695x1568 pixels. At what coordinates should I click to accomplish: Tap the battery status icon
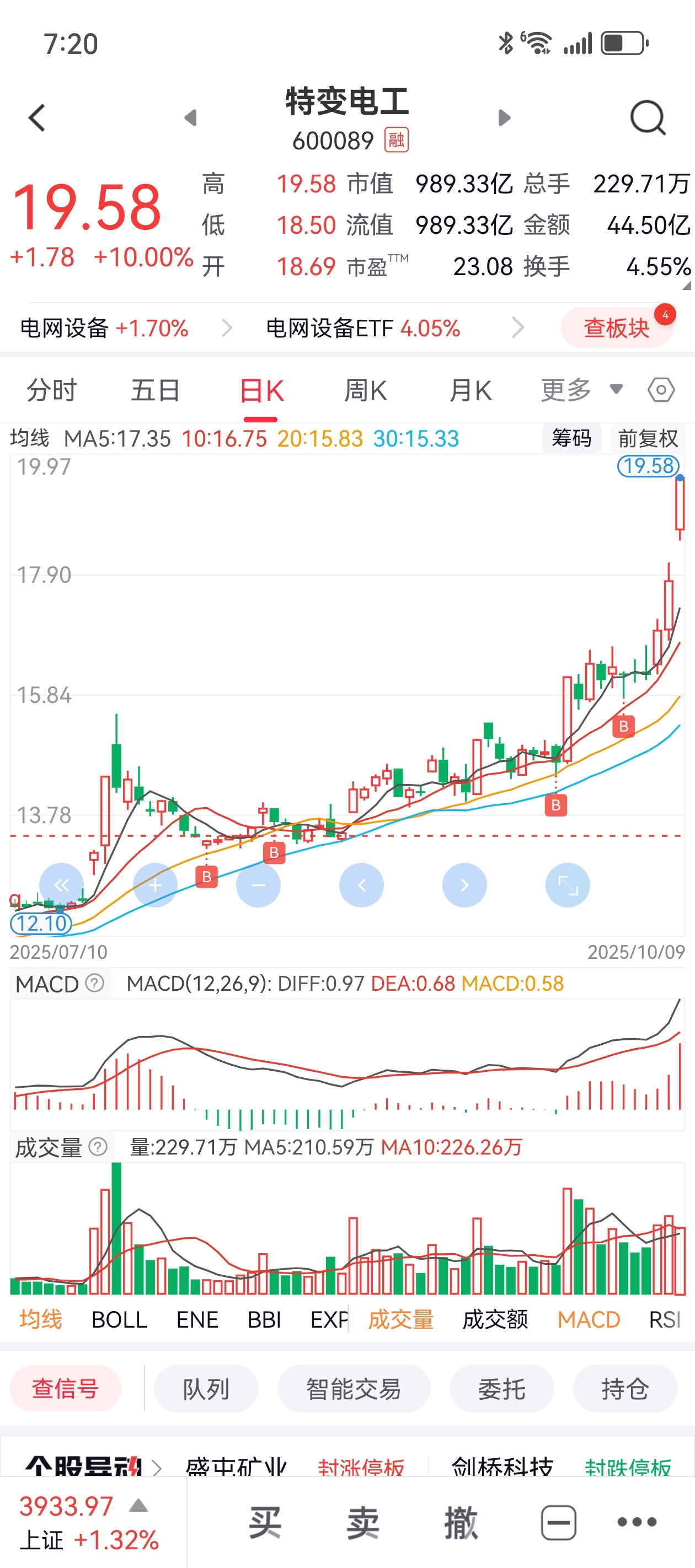tap(625, 43)
